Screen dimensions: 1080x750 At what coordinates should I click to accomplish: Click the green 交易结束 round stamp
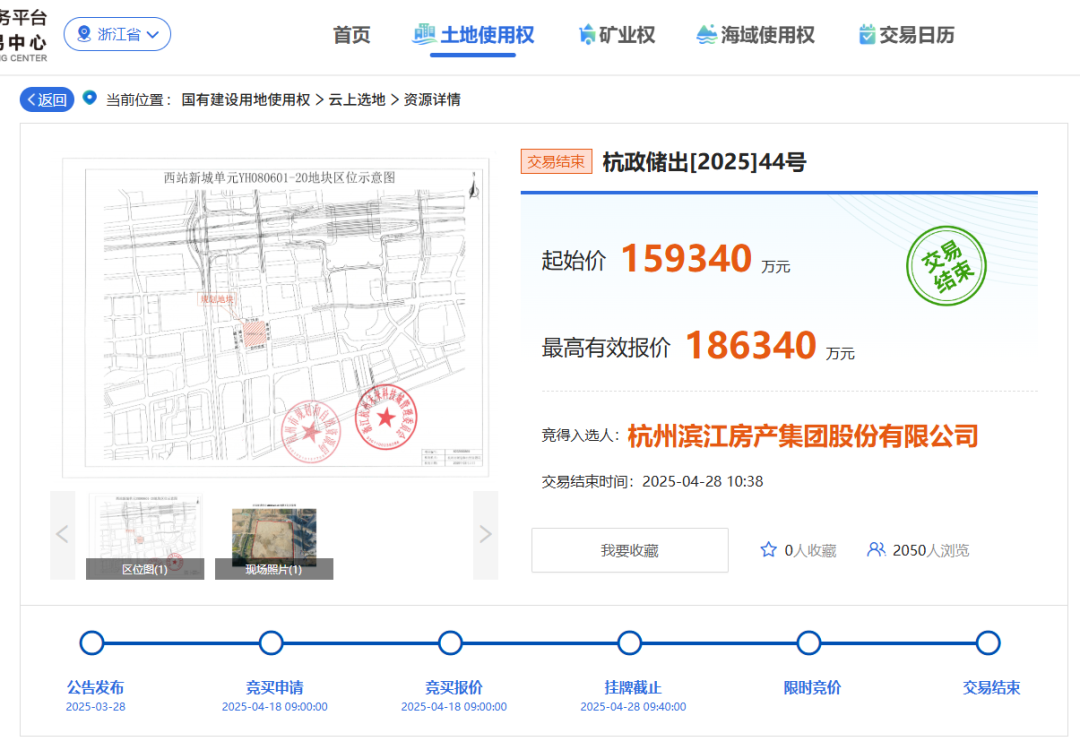(946, 266)
